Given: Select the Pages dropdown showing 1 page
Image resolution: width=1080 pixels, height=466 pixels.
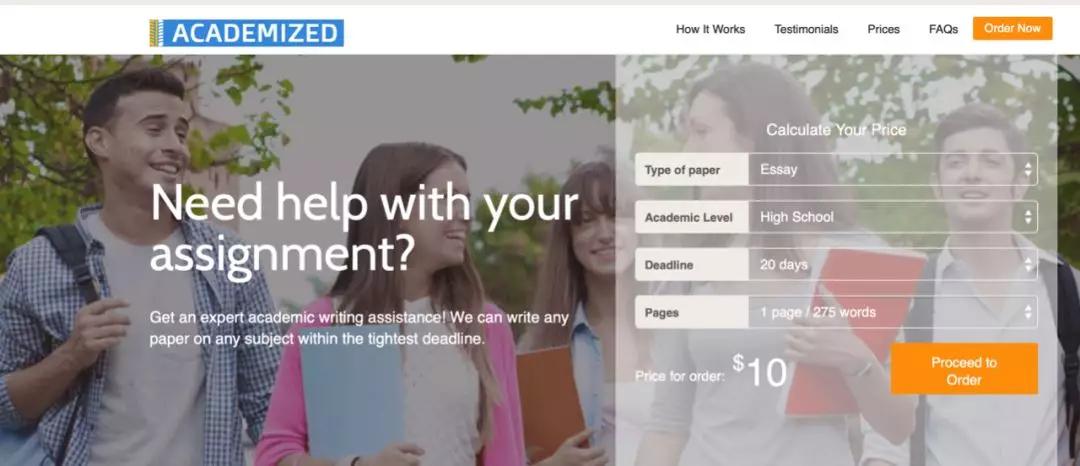Looking at the screenshot, I should [x=893, y=312].
